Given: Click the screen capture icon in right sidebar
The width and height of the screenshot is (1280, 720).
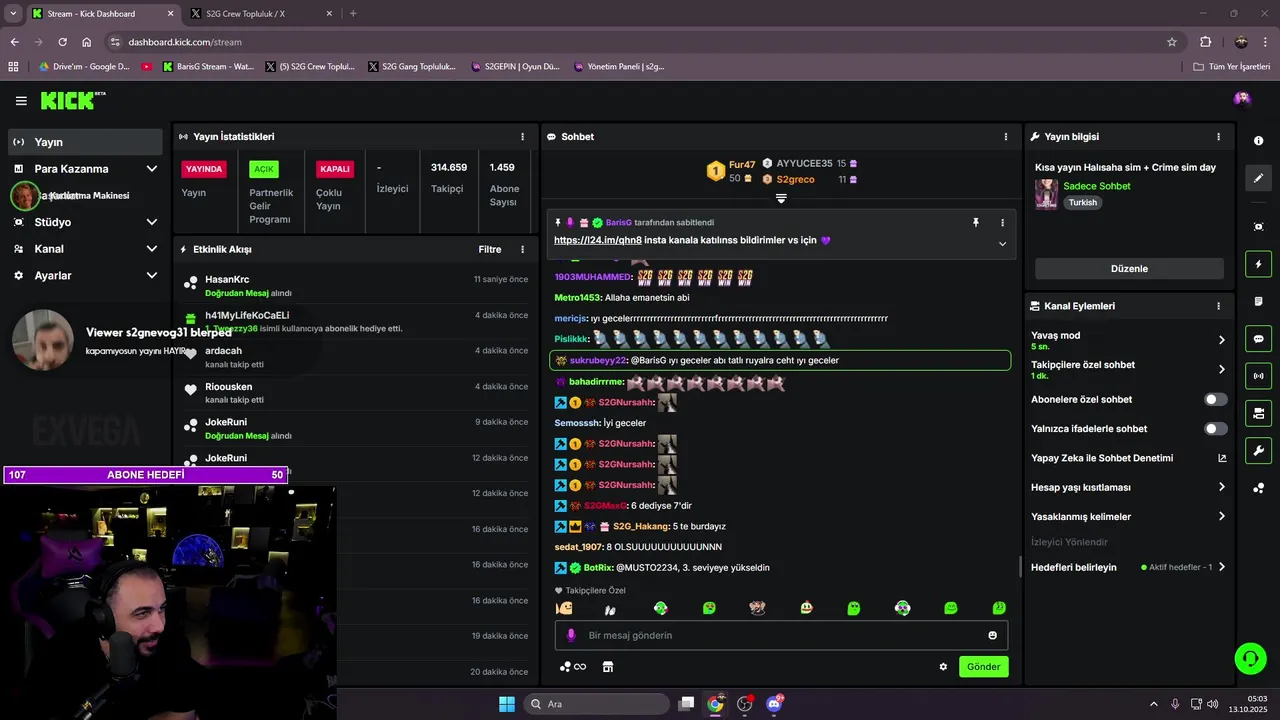Looking at the screenshot, I should 1258,227.
